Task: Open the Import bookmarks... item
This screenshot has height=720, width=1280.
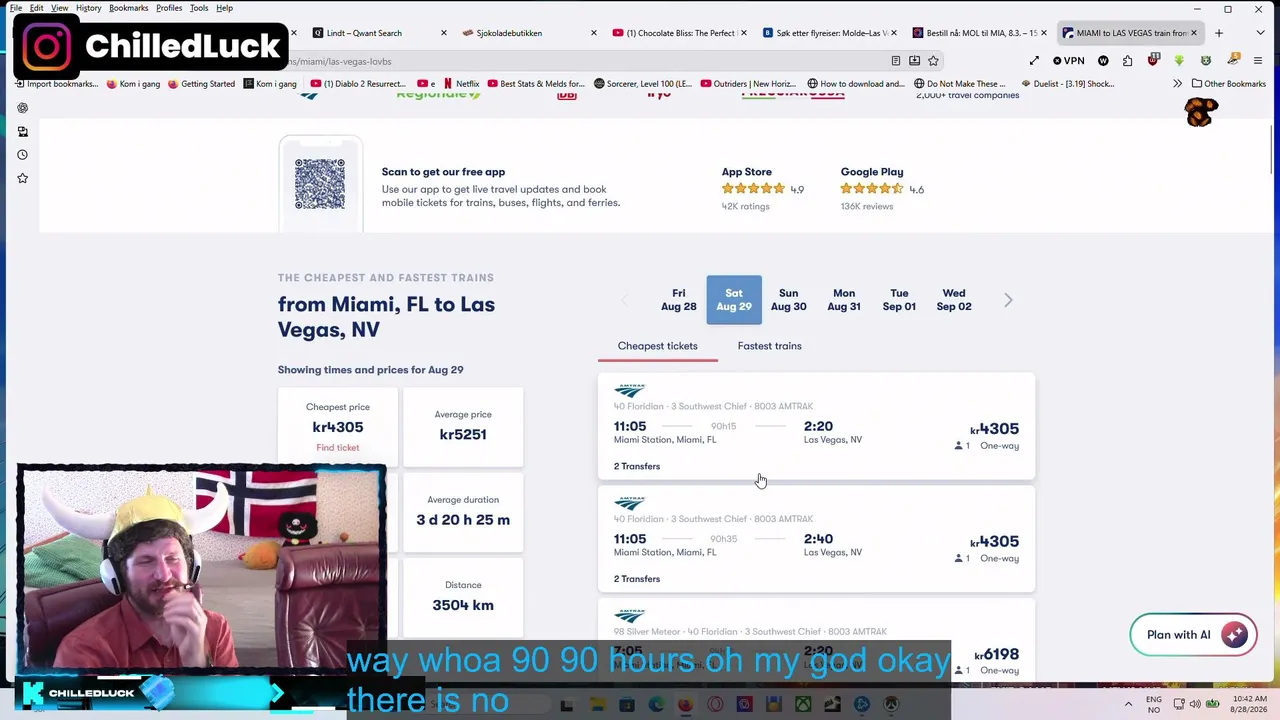Action: coord(56,84)
